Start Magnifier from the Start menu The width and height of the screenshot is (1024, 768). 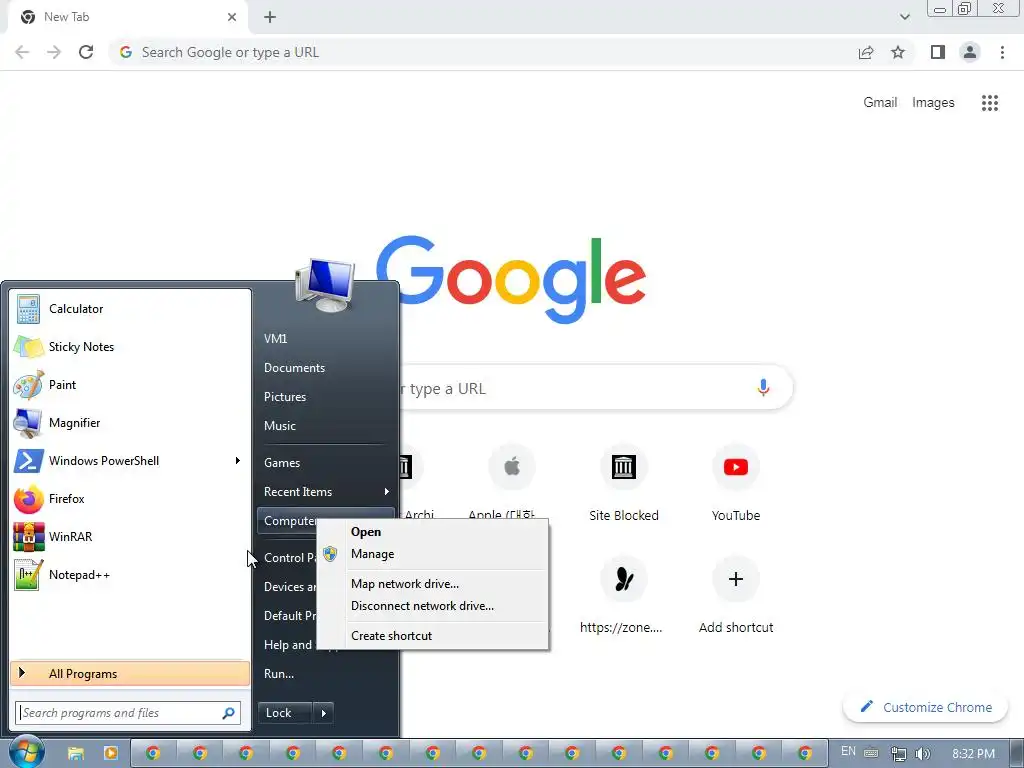click(129, 423)
